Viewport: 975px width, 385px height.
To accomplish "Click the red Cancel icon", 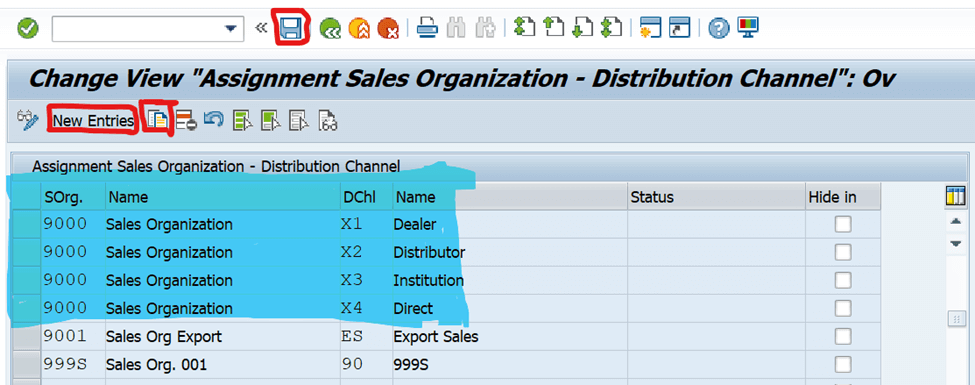I will pos(387,28).
